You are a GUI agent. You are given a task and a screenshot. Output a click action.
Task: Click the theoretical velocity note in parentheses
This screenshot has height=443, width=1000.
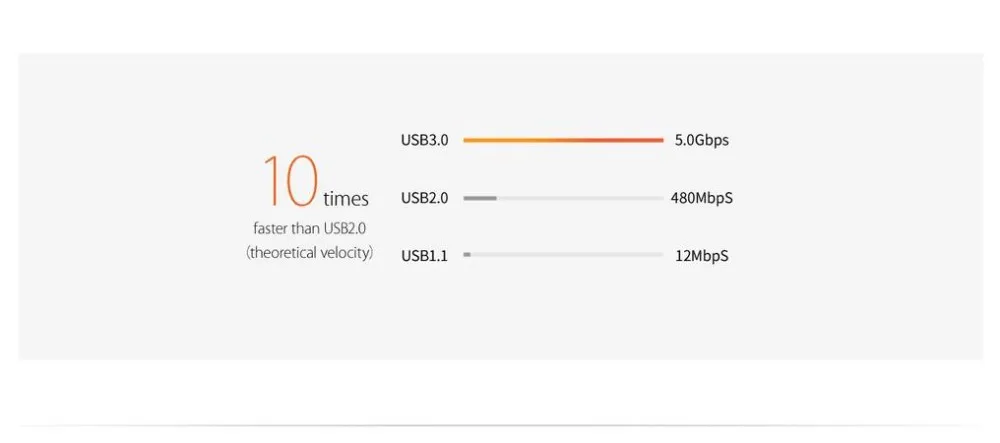point(309,252)
